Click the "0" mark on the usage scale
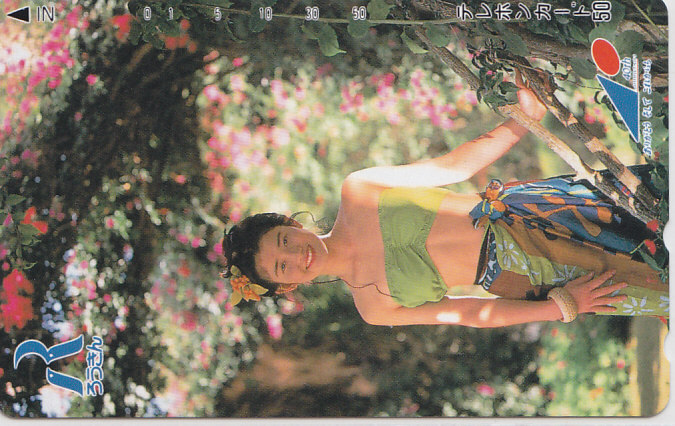 pyautogui.click(x=147, y=14)
